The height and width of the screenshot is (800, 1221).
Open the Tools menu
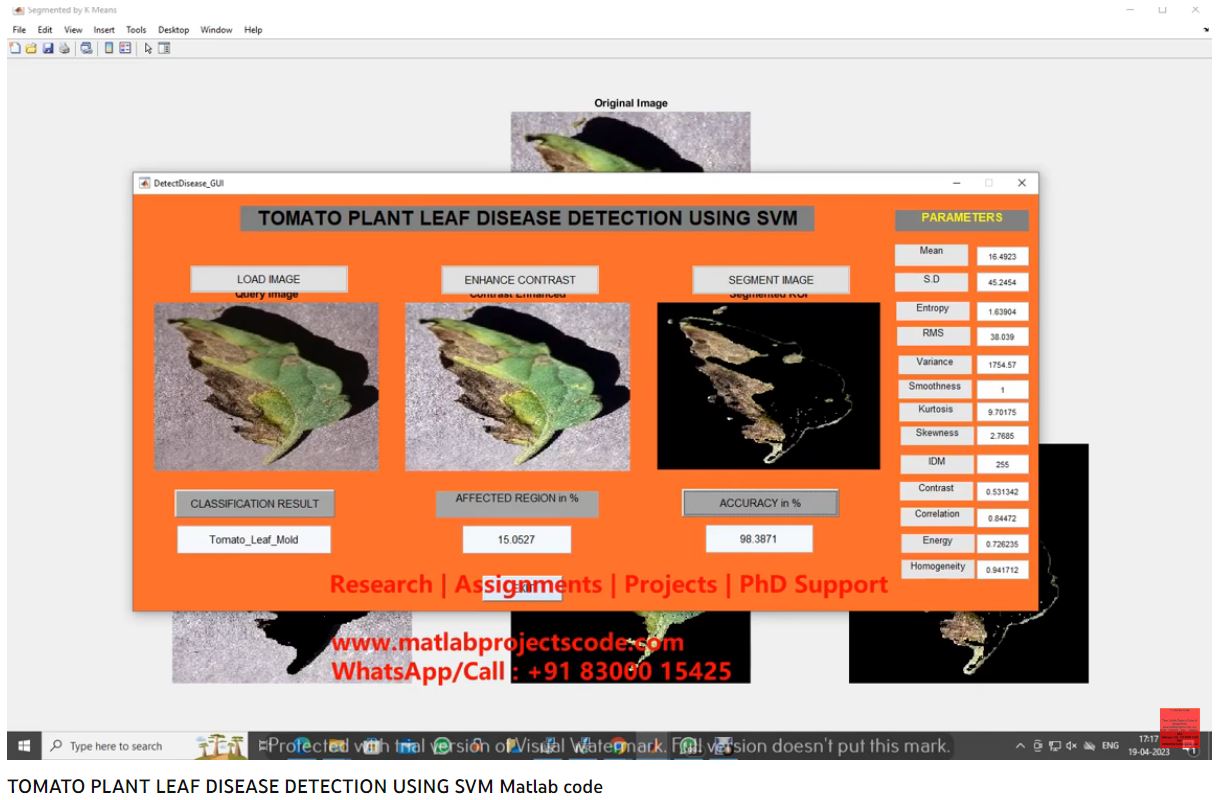coord(136,30)
